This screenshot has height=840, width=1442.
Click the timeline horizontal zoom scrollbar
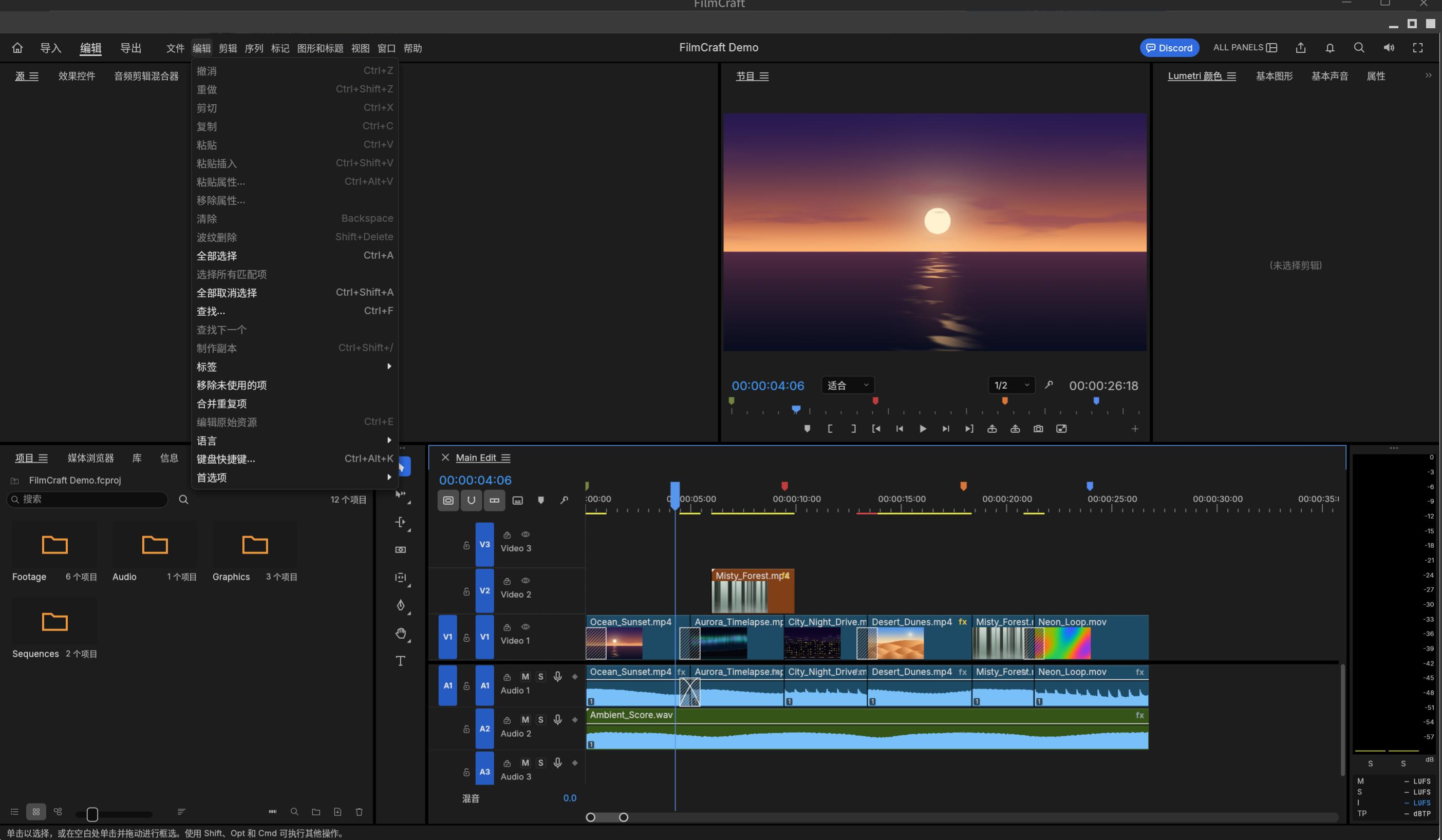[x=607, y=817]
